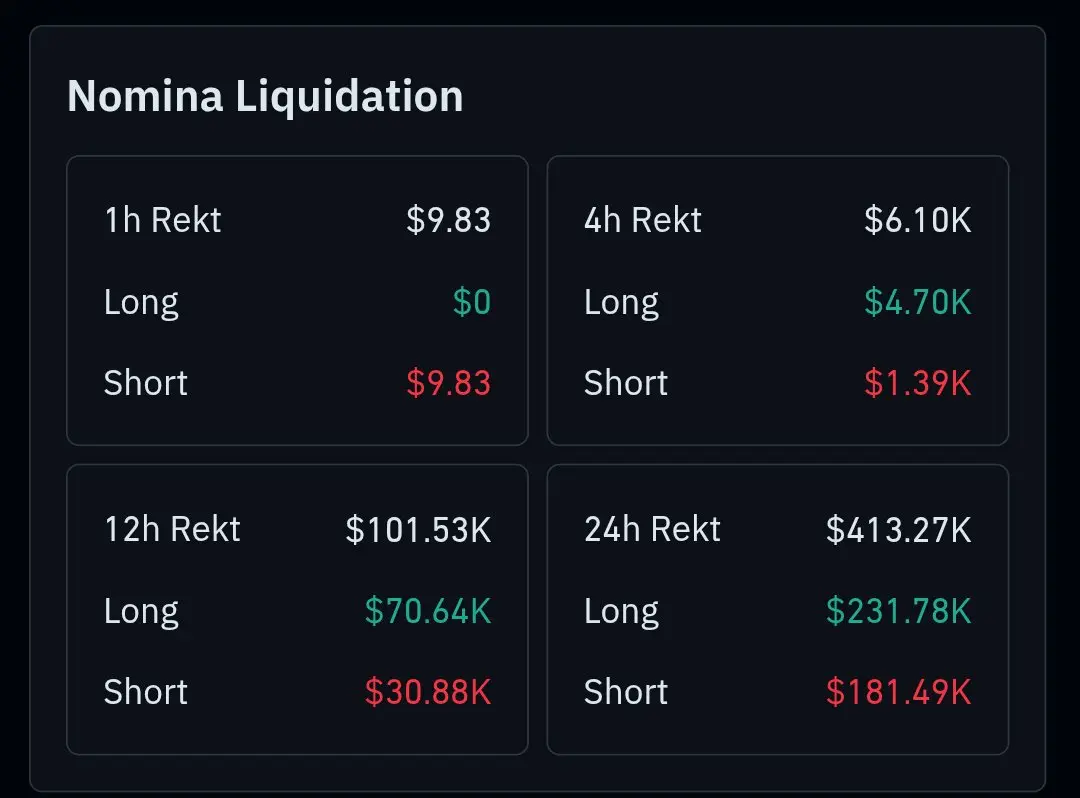Select the green 4h Long $4.70K value
This screenshot has height=798, width=1080.
(917, 302)
